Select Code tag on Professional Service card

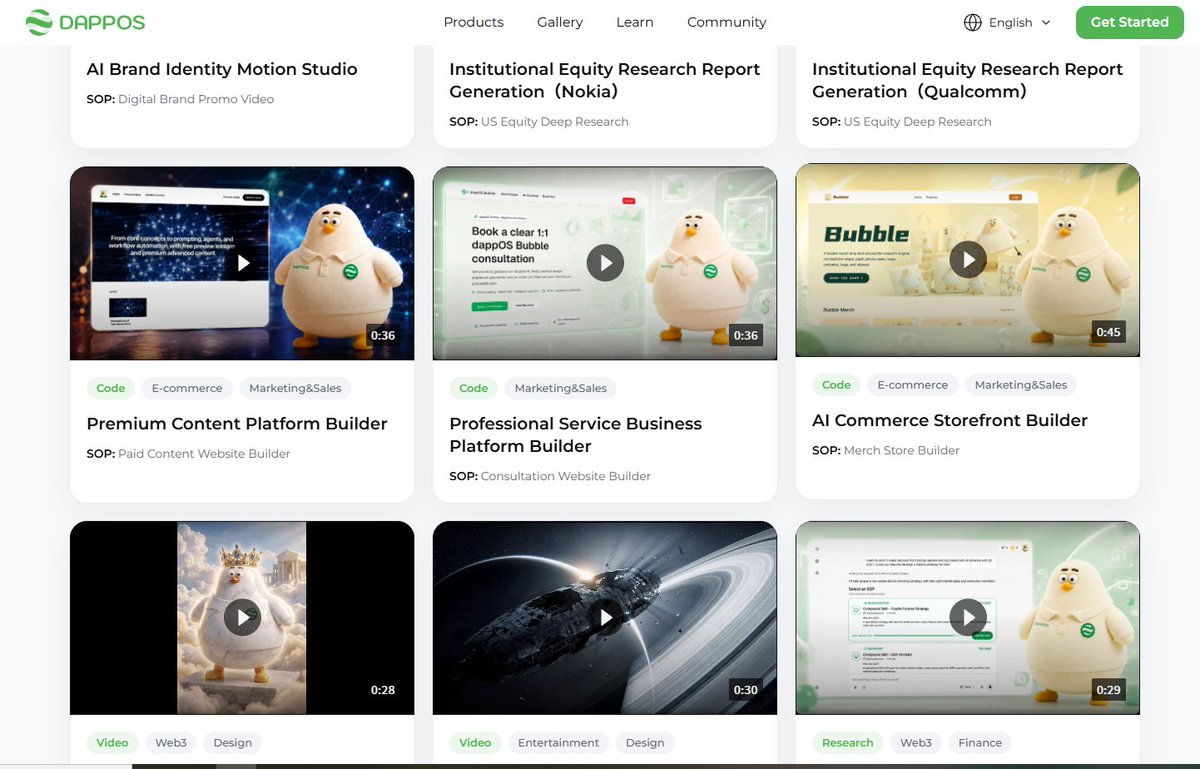[x=474, y=388]
